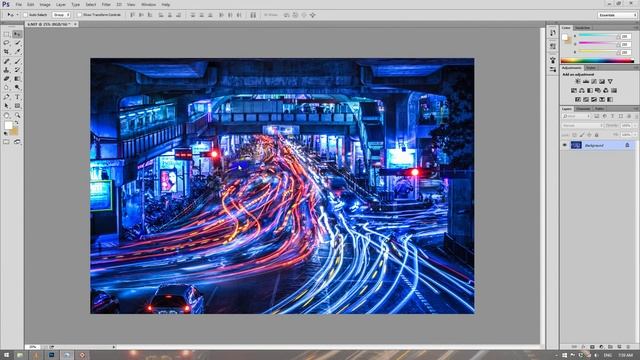Add a Gradient Map adjustment
This screenshot has height=360, width=640.
click(610, 99)
